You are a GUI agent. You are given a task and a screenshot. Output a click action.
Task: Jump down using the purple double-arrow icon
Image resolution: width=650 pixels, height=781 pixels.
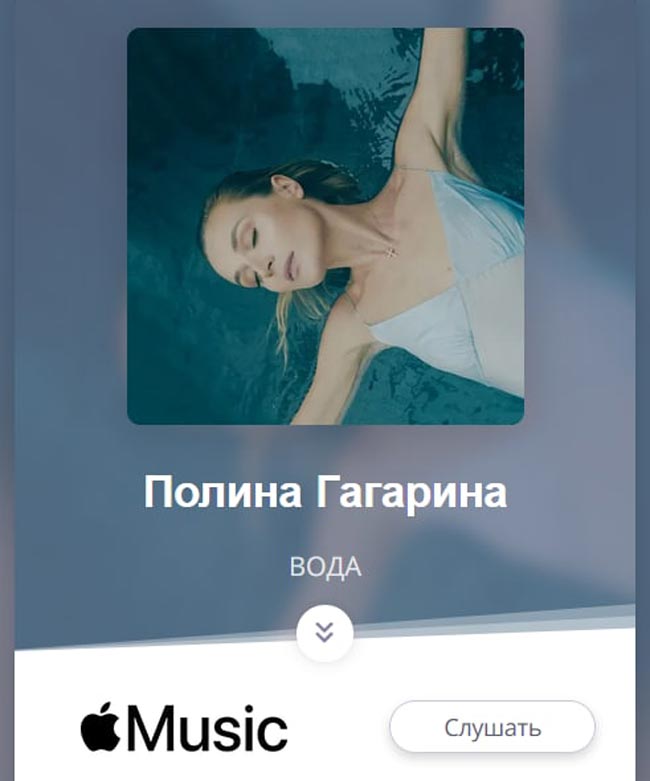pyautogui.click(x=325, y=633)
